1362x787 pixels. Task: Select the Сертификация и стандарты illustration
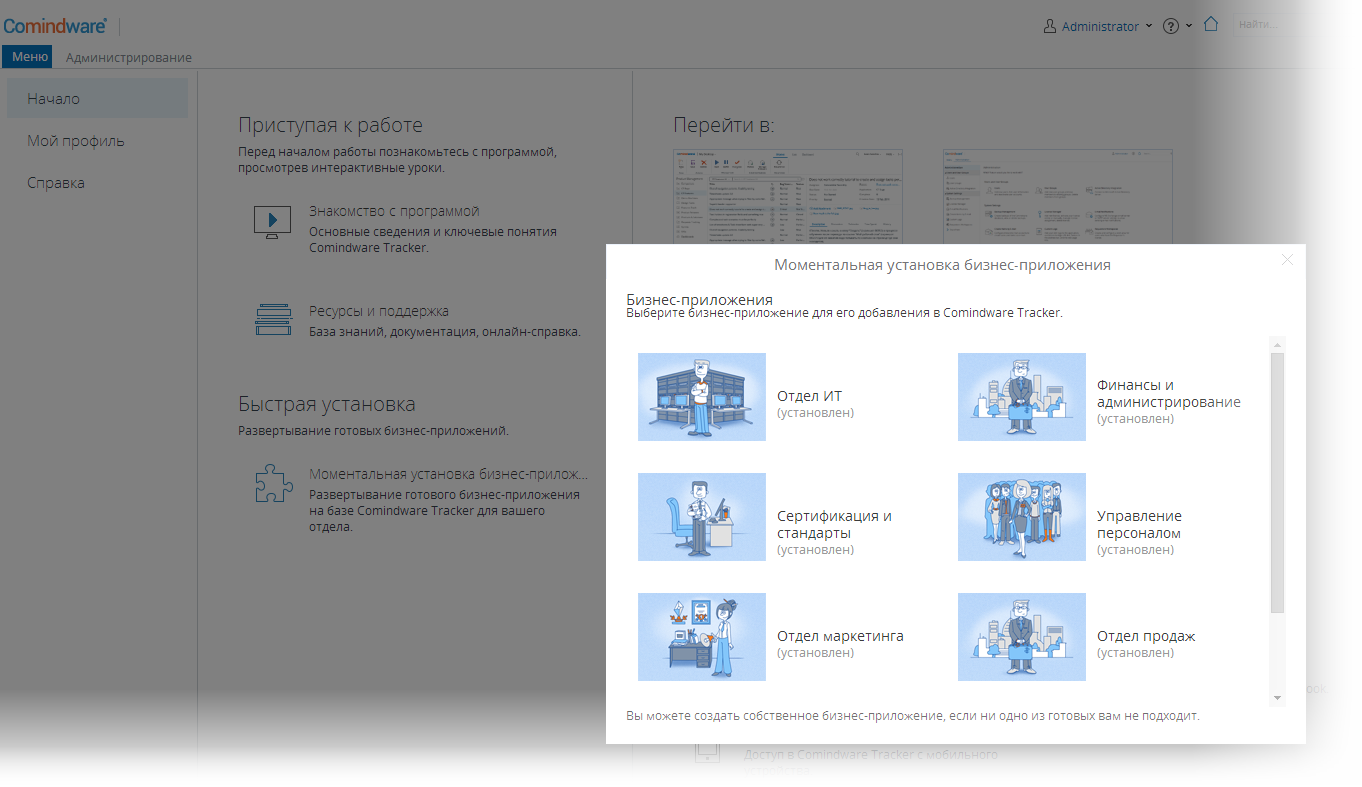click(702, 517)
